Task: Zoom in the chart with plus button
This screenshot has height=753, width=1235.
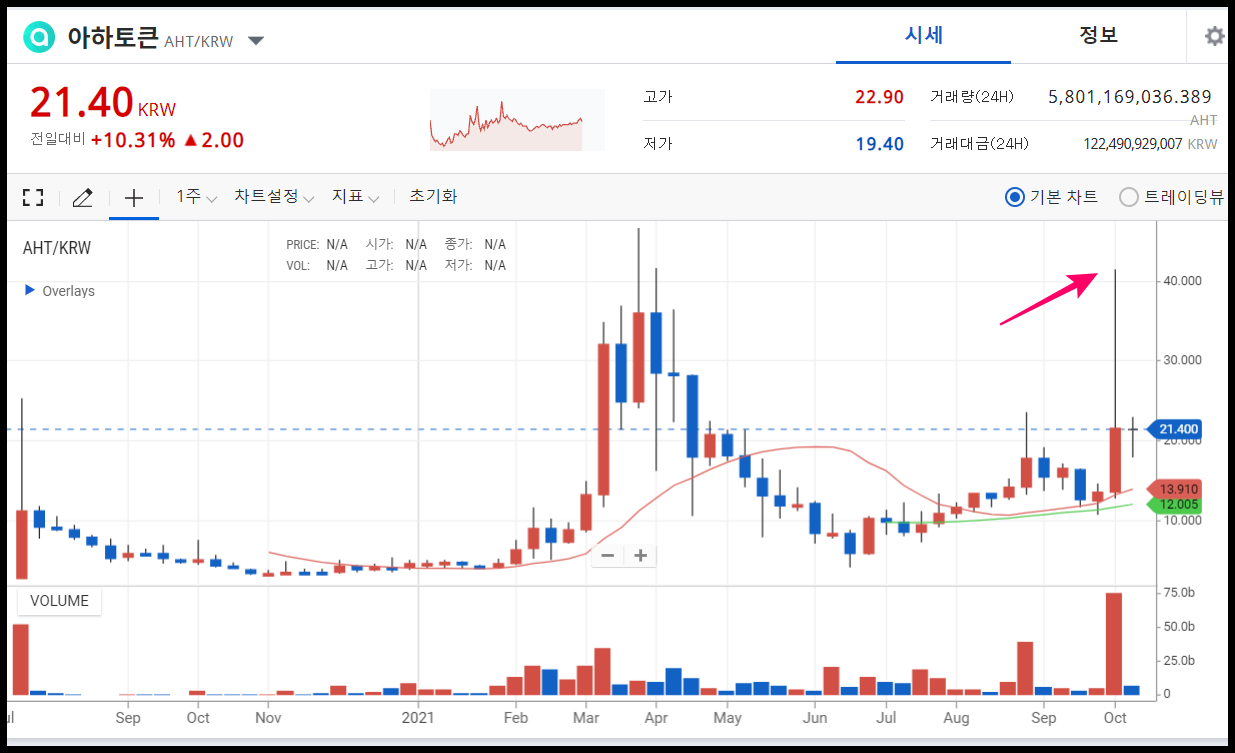Action: coord(641,555)
